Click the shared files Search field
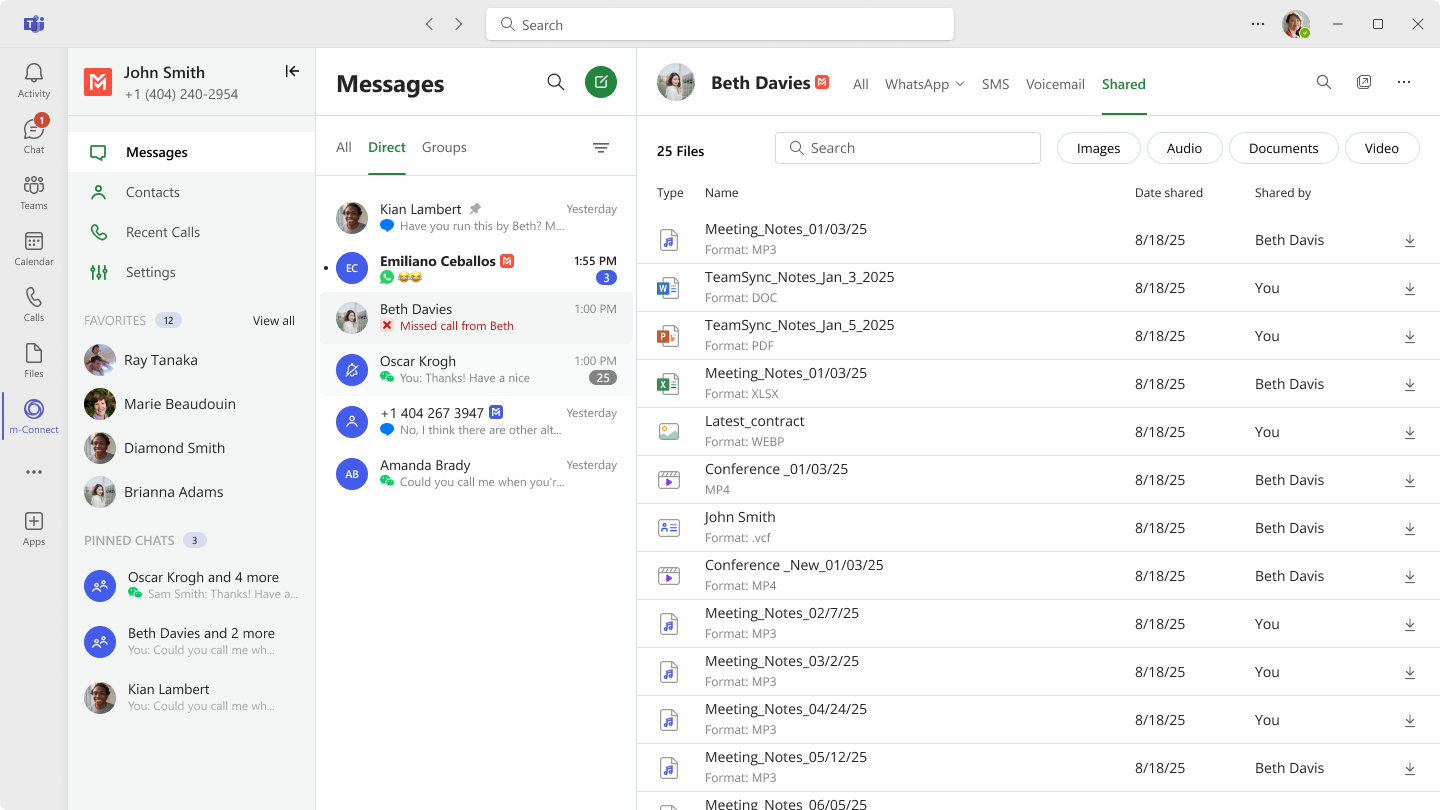Image resolution: width=1440 pixels, height=810 pixels. [908, 148]
